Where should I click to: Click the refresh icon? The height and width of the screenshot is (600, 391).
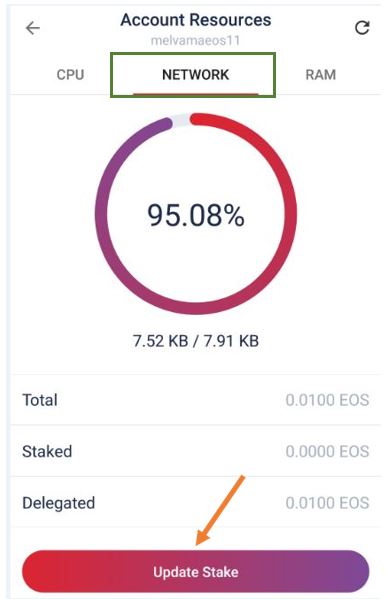click(362, 28)
